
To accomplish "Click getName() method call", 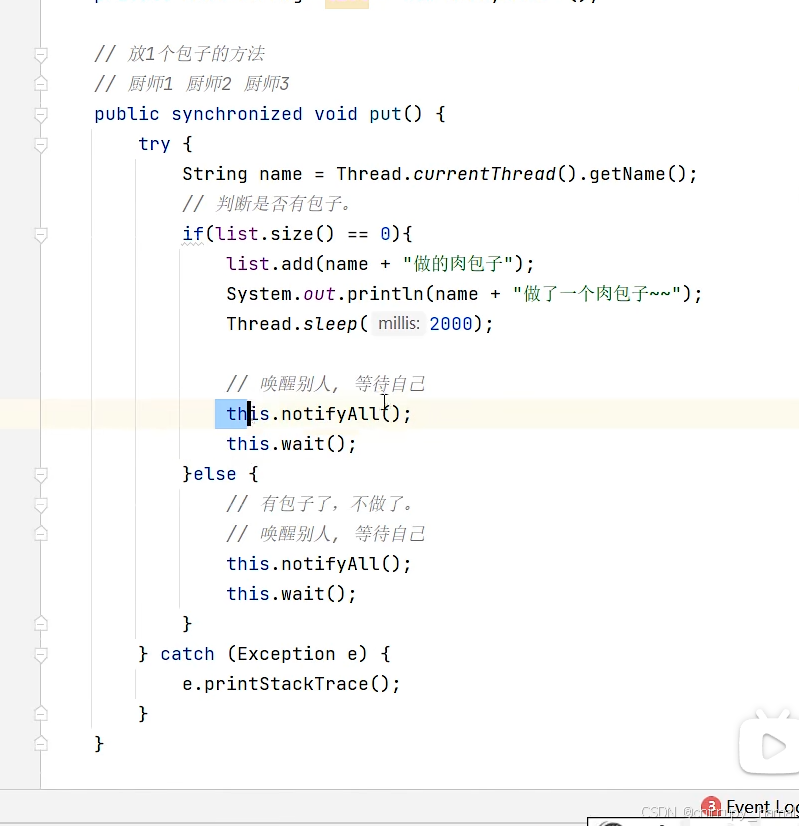I will [637, 174].
